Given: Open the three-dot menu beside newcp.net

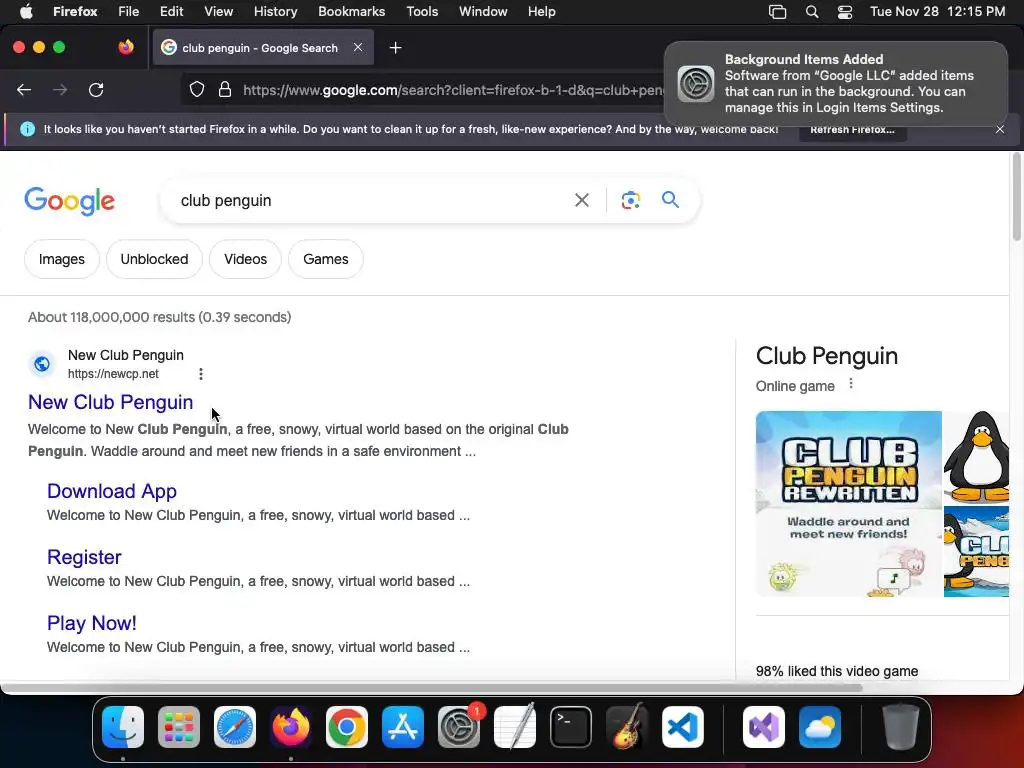Looking at the screenshot, I should (200, 374).
